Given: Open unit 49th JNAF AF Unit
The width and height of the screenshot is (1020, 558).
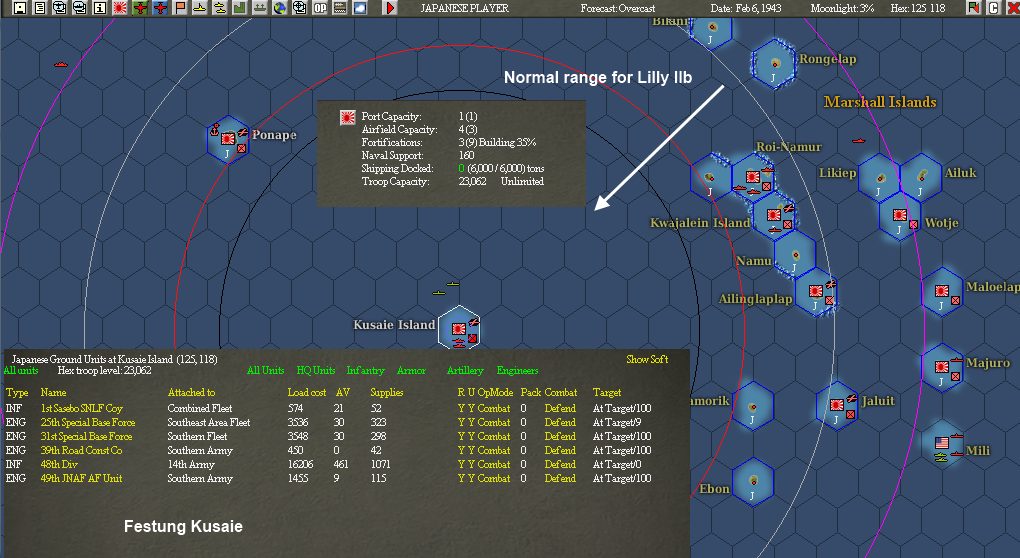Looking at the screenshot, I should [x=81, y=478].
